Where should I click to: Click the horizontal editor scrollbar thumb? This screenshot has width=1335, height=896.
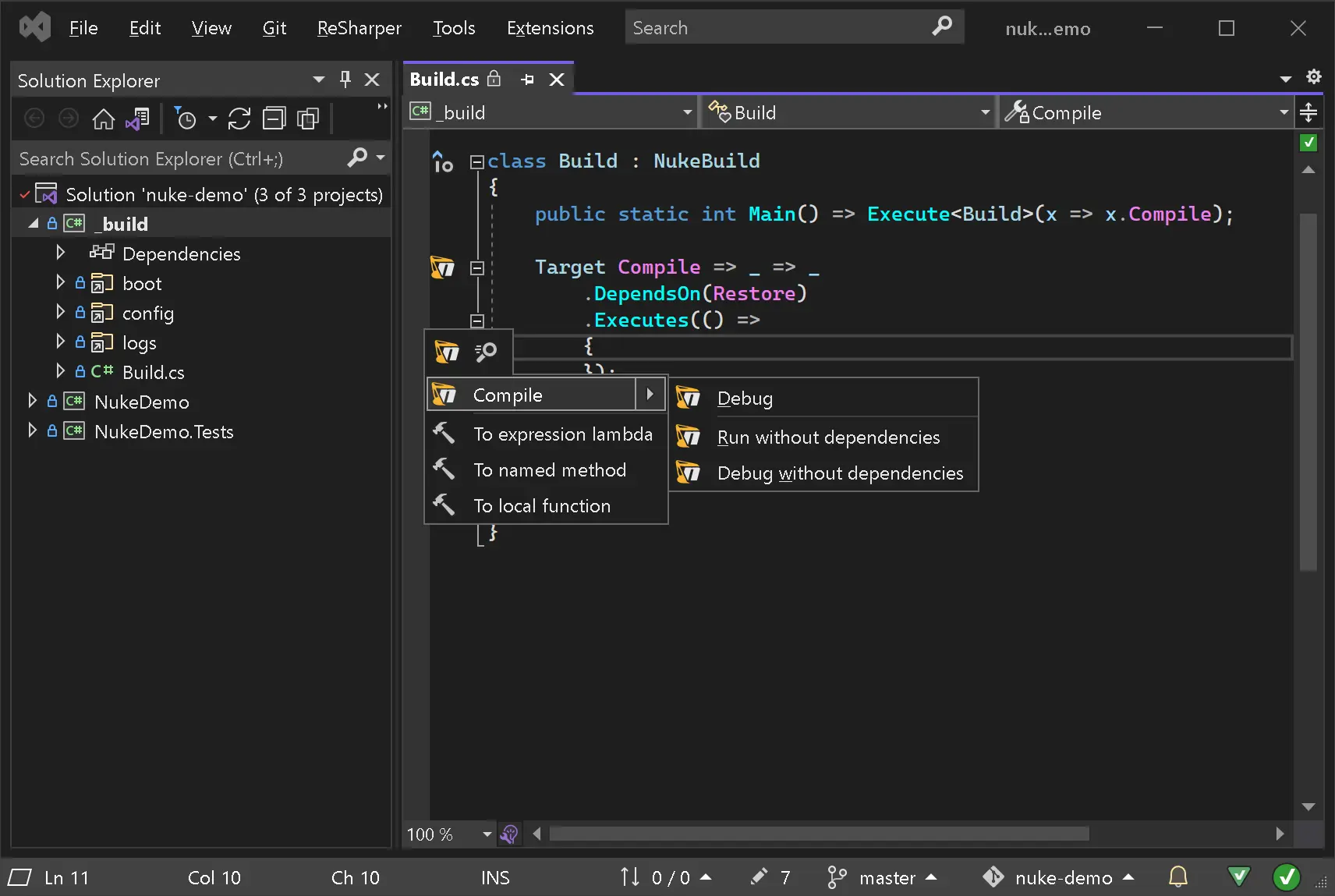(819, 834)
